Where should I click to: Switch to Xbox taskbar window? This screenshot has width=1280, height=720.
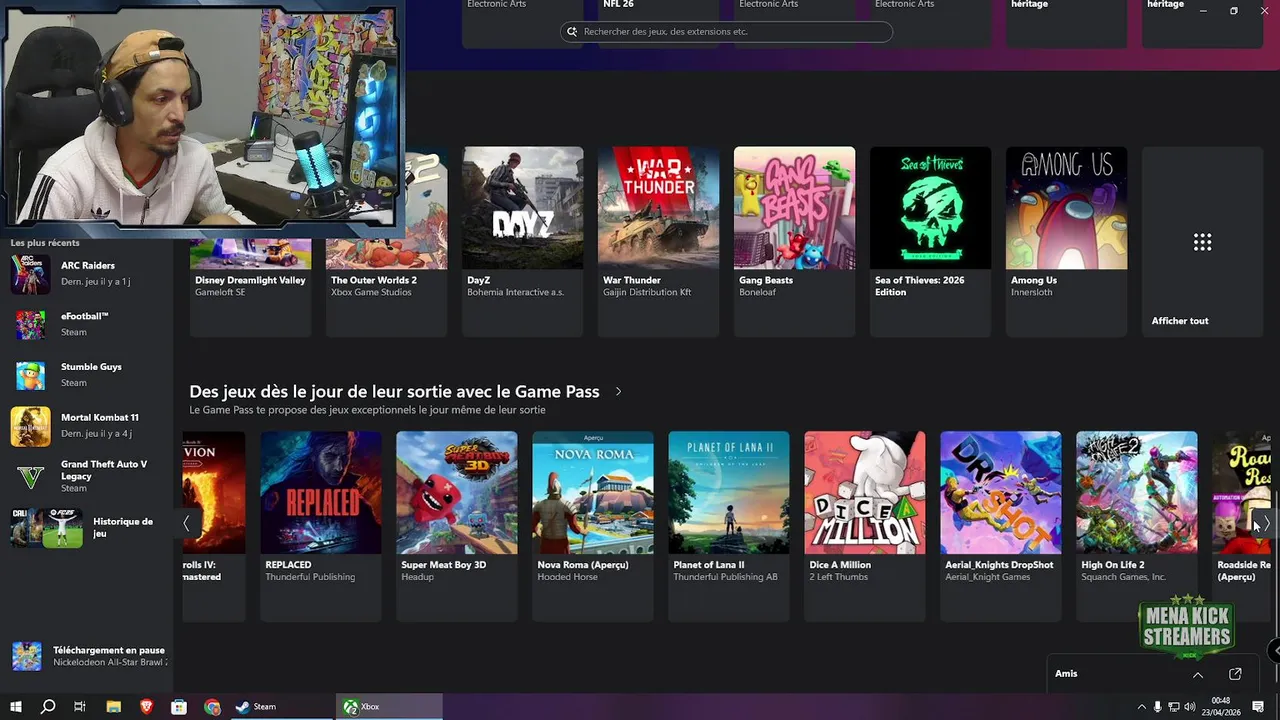pos(390,707)
